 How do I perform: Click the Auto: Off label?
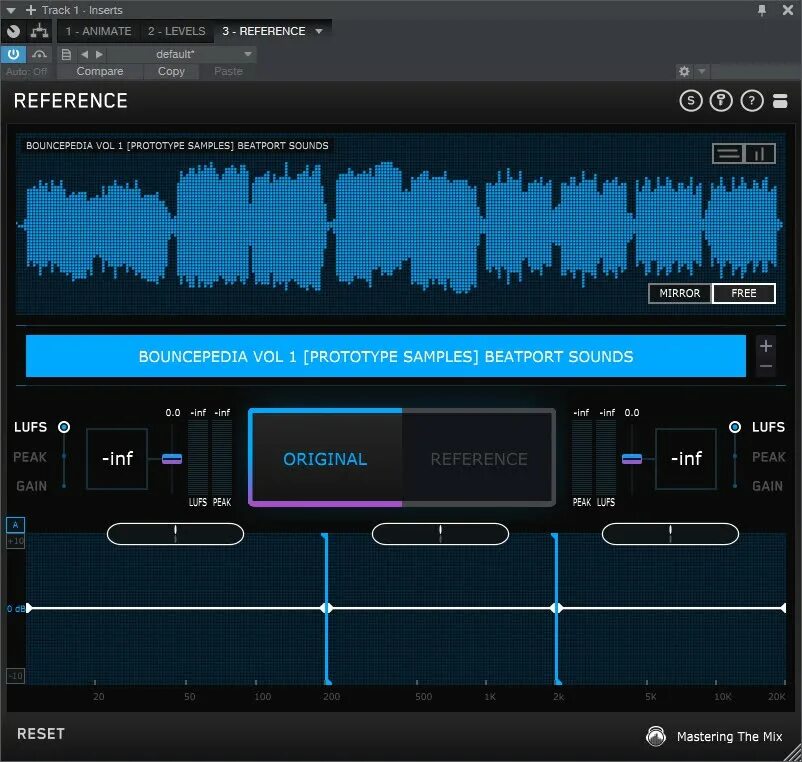click(27, 72)
